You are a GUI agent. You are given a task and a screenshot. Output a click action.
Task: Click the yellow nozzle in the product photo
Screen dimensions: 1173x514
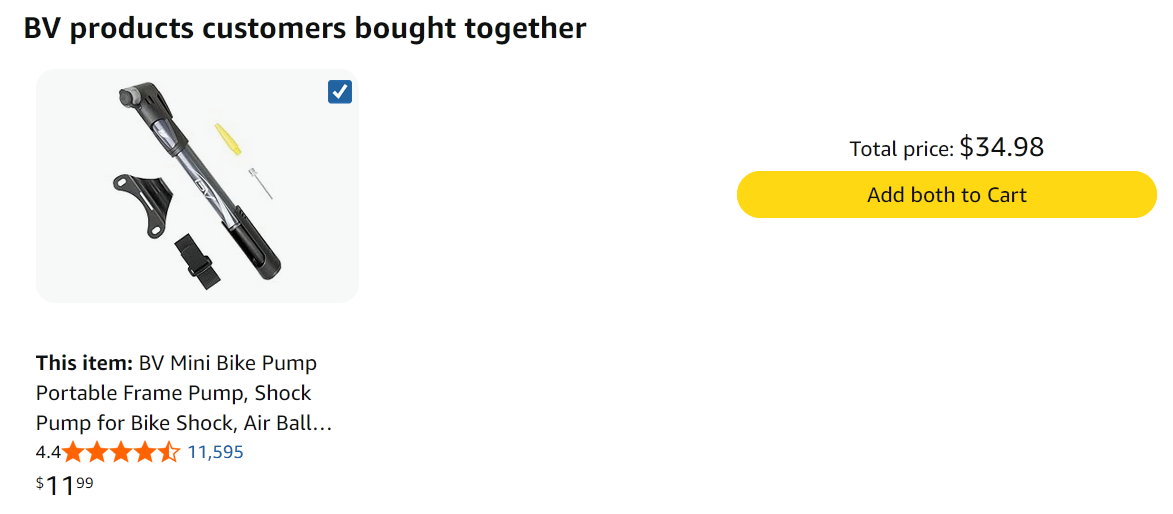click(x=229, y=139)
